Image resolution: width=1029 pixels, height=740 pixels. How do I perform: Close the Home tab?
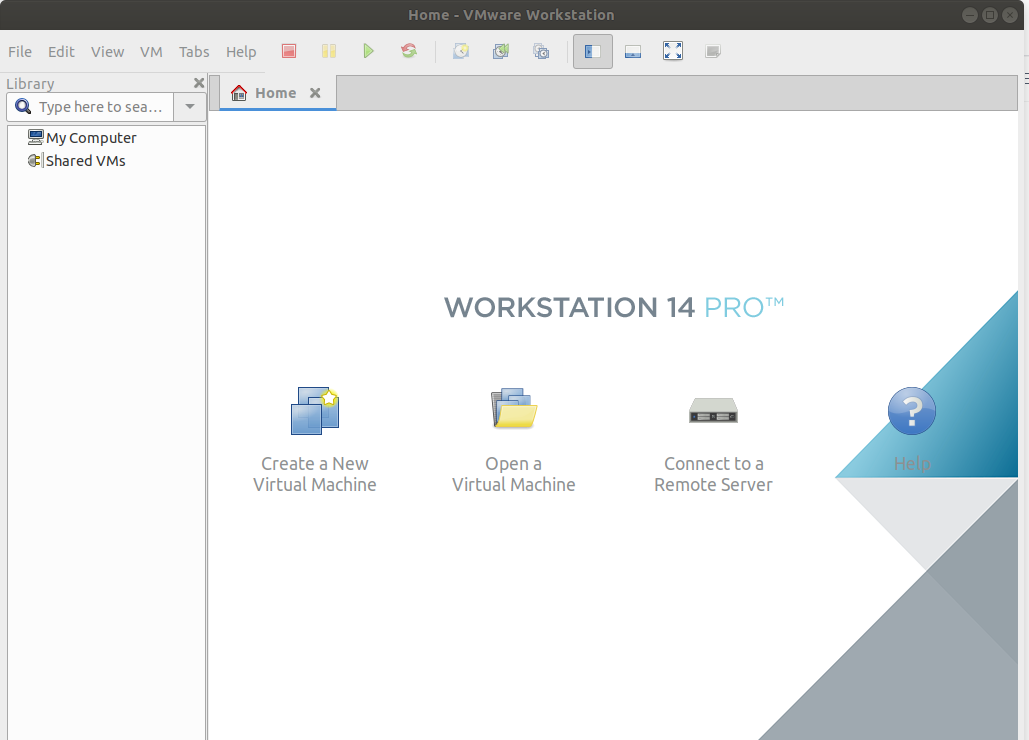tap(315, 92)
